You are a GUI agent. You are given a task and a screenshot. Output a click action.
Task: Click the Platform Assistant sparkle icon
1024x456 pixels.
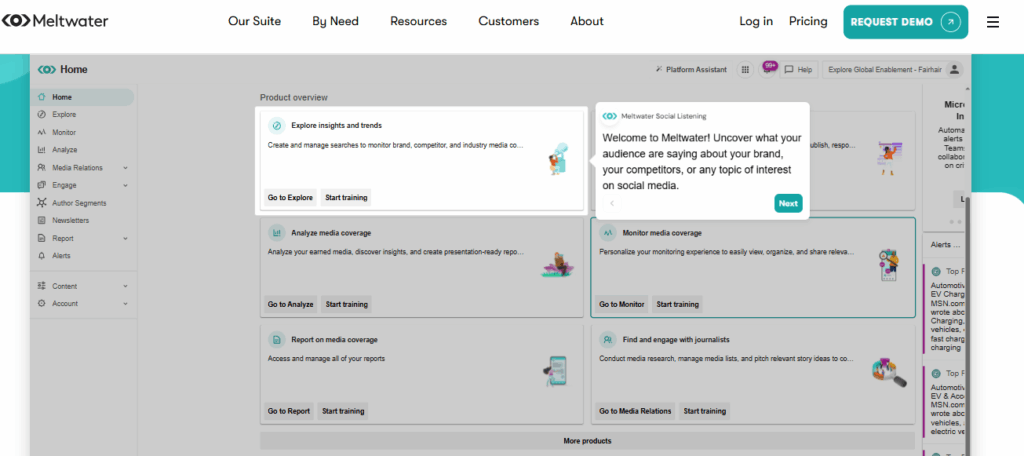(x=660, y=70)
